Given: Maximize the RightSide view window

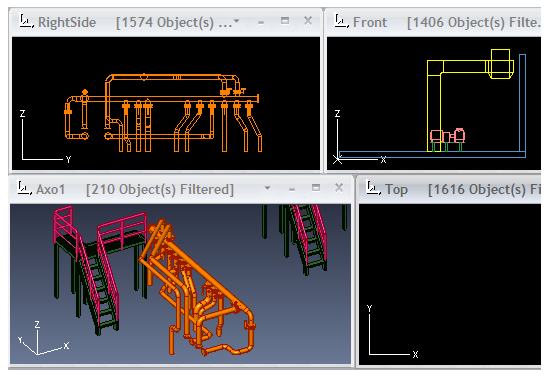Looking at the screenshot, I should (x=285, y=21).
